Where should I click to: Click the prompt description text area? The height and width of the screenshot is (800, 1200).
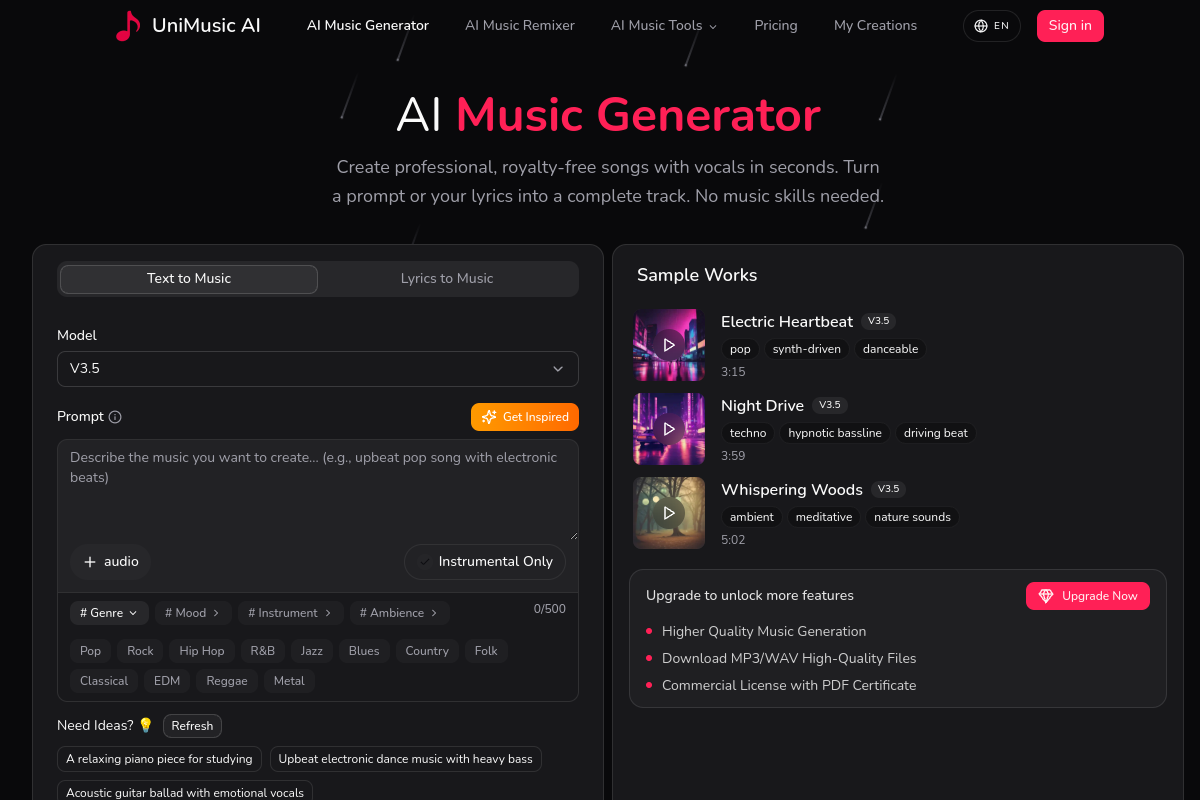click(x=318, y=490)
